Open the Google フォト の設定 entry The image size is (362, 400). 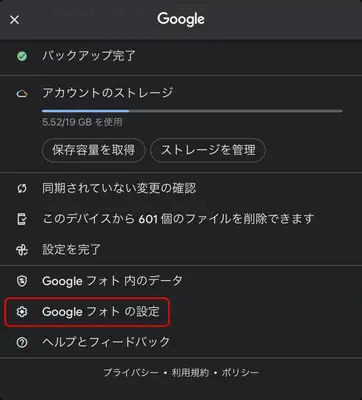88,312
